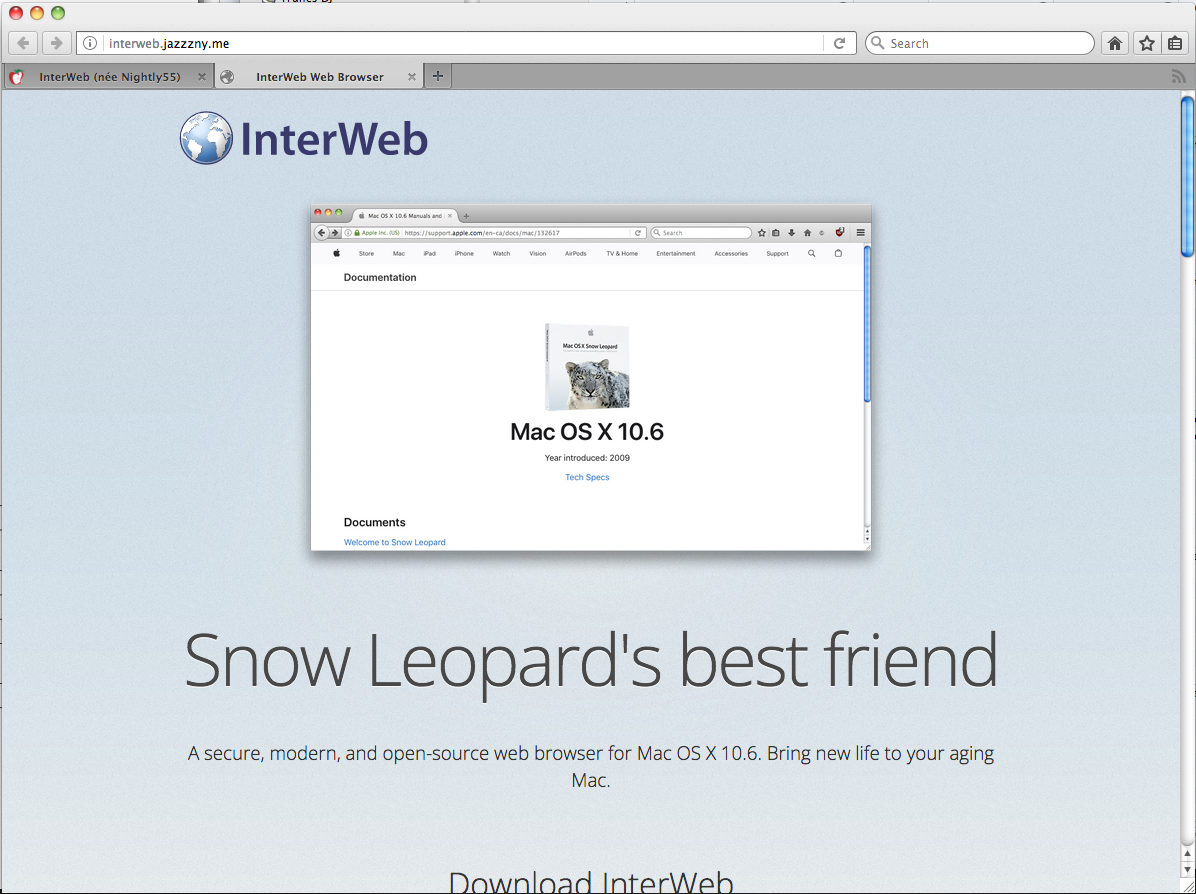The width and height of the screenshot is (1196, 894).
Task: Switch to InterWeb (née Nightly55) tab
Action: coord(107,76)
